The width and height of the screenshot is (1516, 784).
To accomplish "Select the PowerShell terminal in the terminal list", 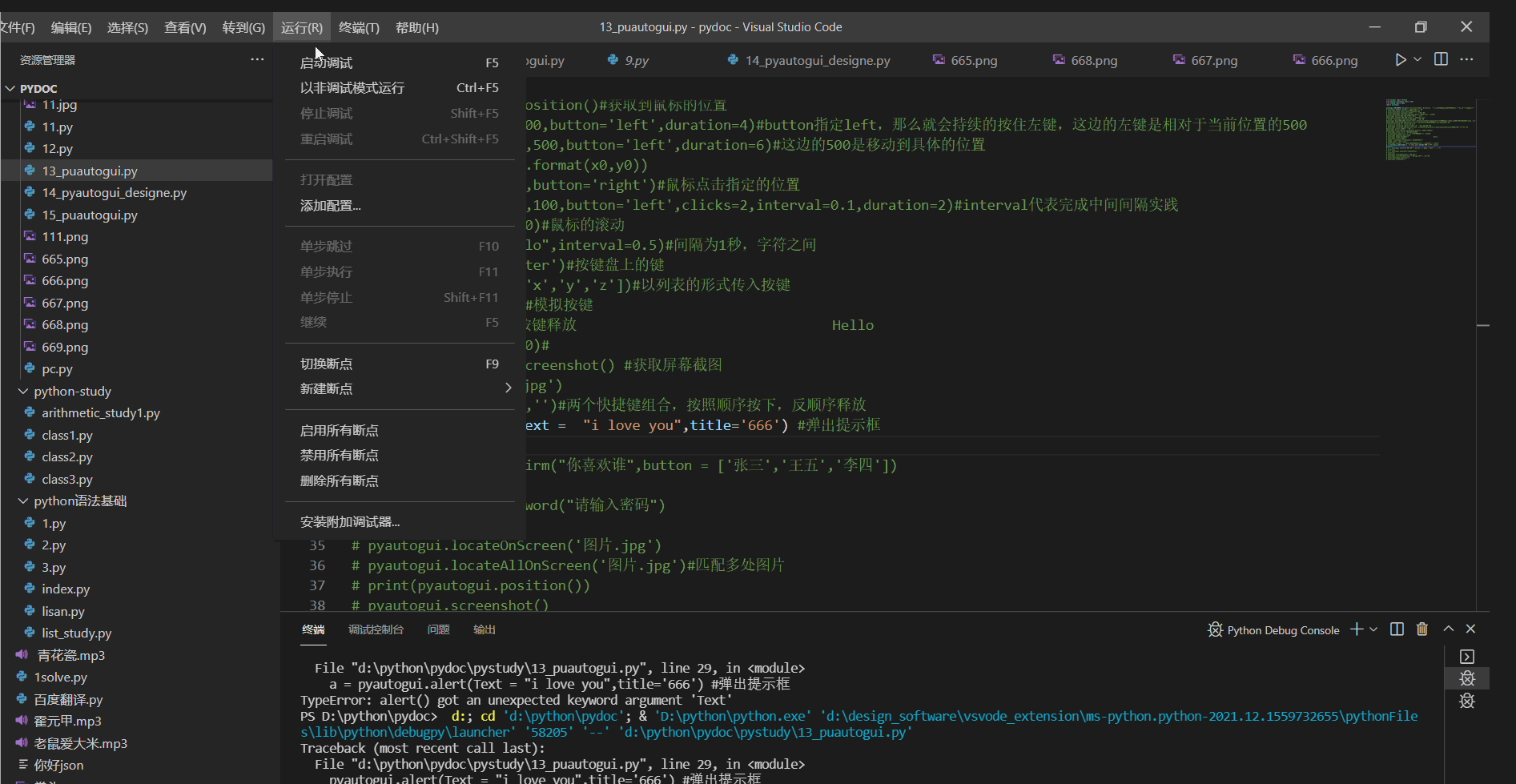I will point(1467,657).
